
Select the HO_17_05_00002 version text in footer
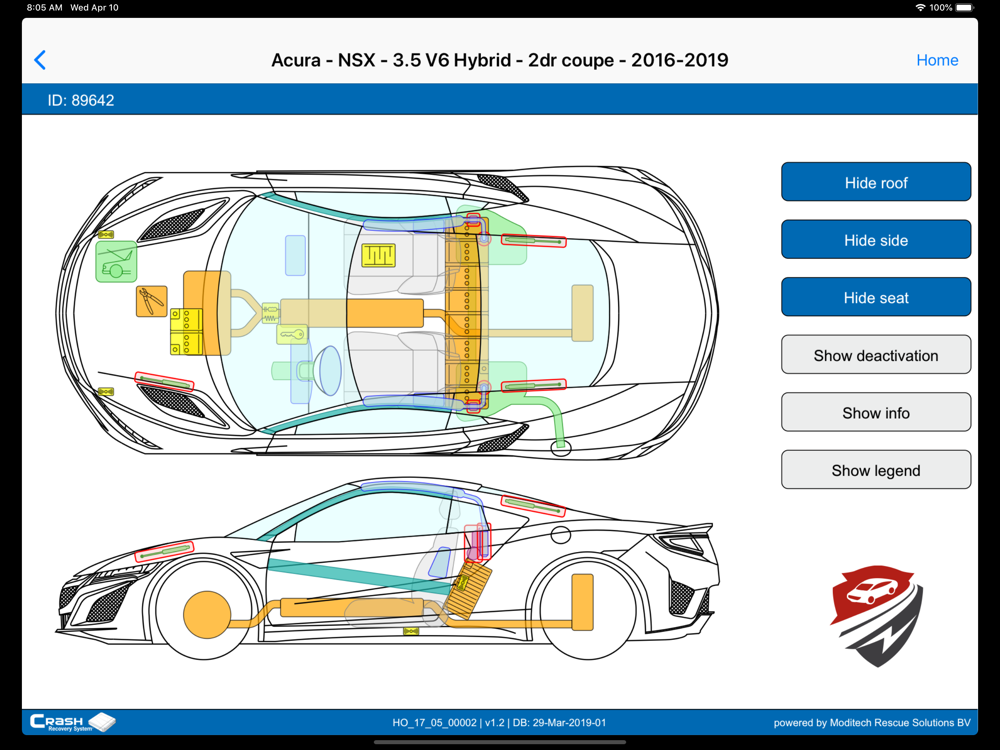point(499,723)
